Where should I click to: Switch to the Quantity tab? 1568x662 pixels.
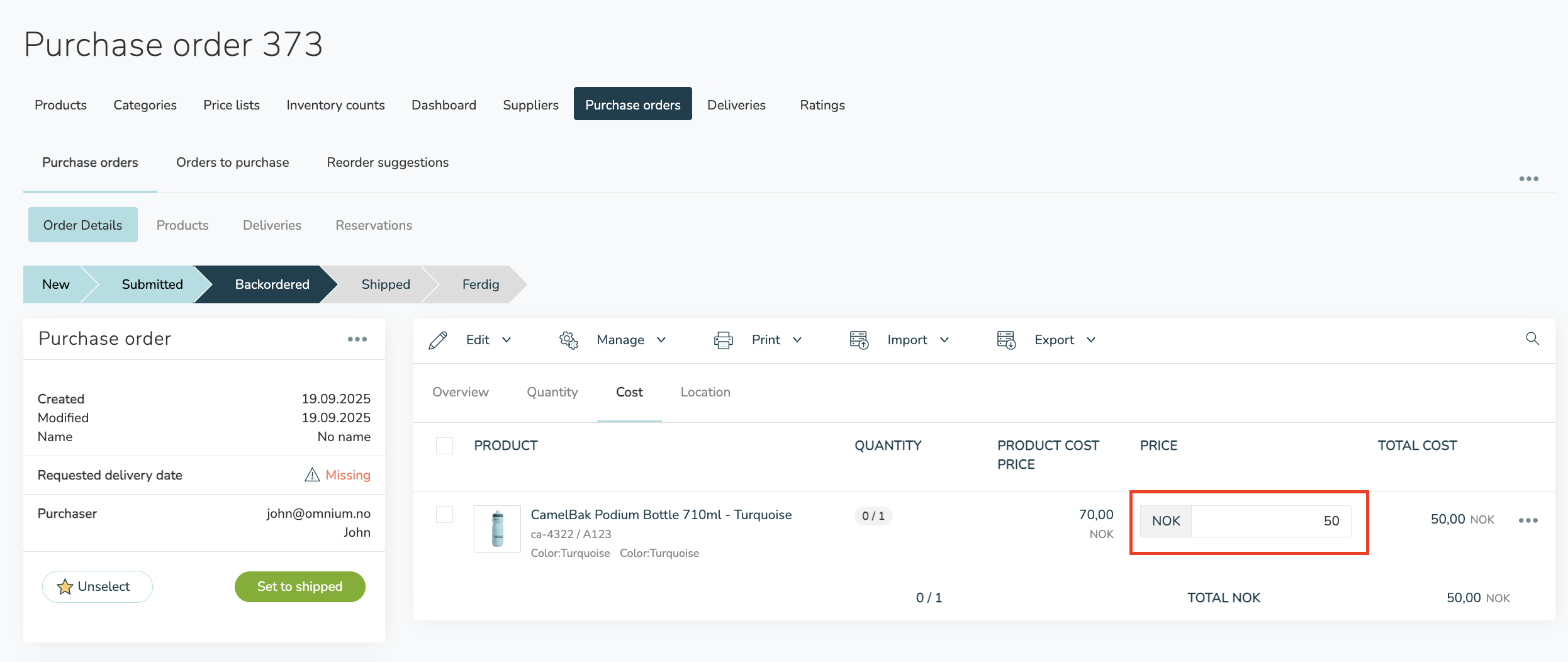click(x=552, y=392)
